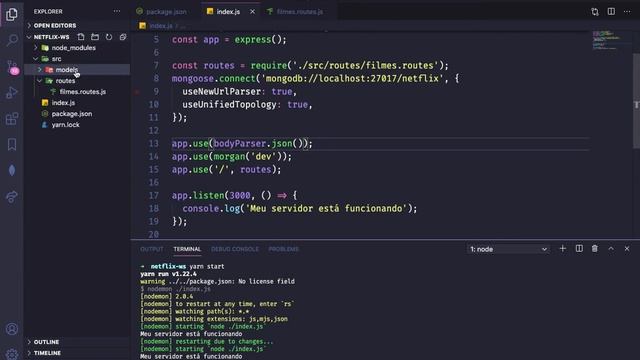
Task: Open the Debug Console tab
Action: tap(235, 249)
